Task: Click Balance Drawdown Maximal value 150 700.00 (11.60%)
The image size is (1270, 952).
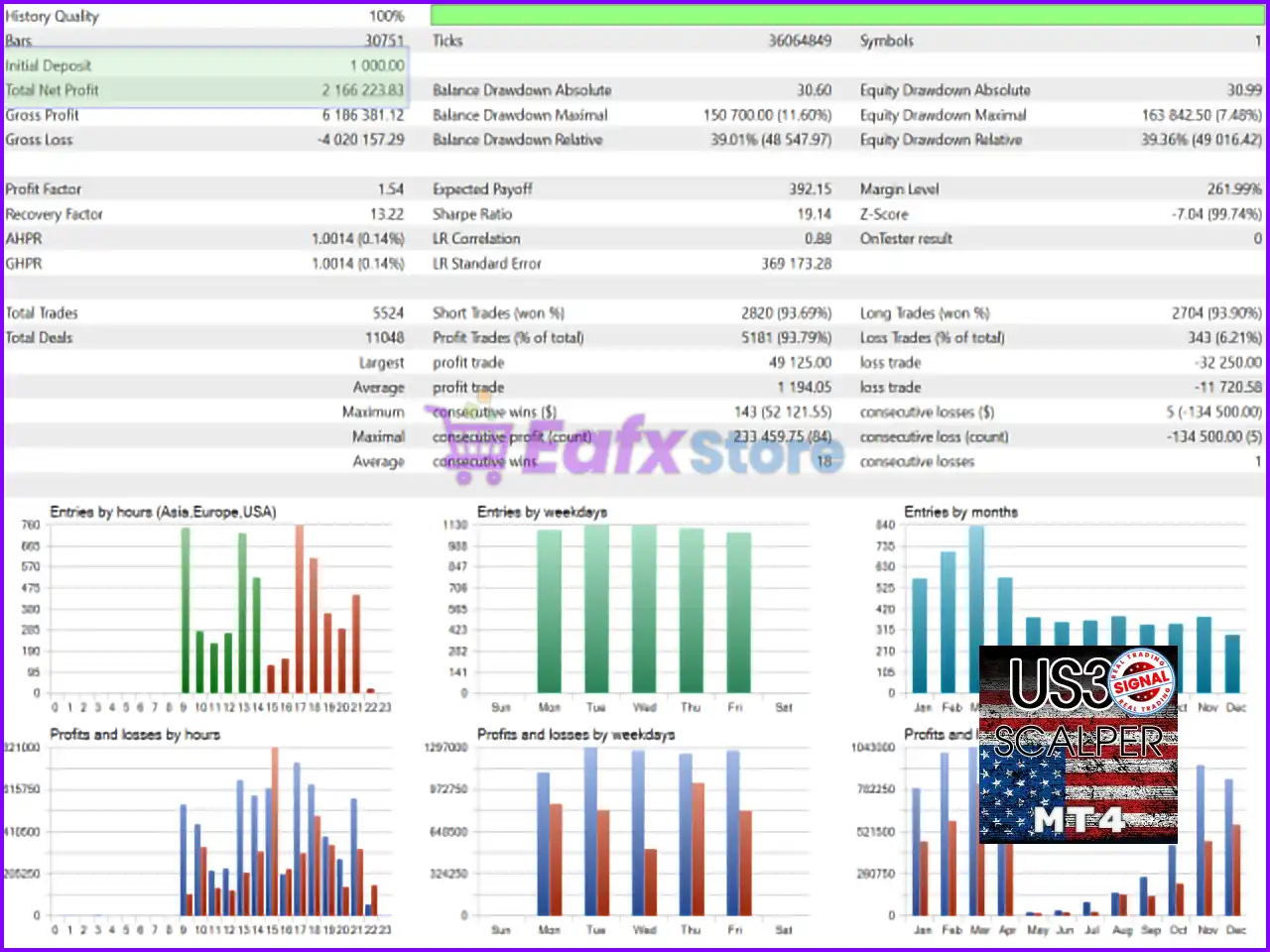Action: [x=767, y=115]
